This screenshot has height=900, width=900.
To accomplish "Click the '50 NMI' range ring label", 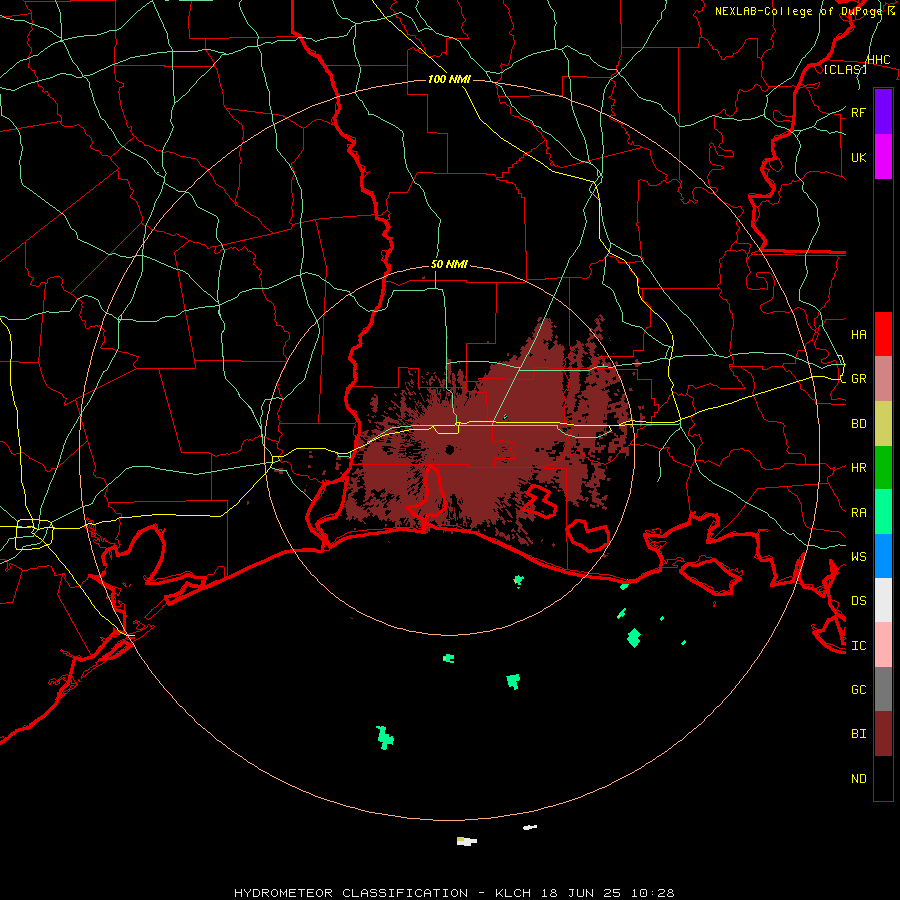I will (449, 264).
